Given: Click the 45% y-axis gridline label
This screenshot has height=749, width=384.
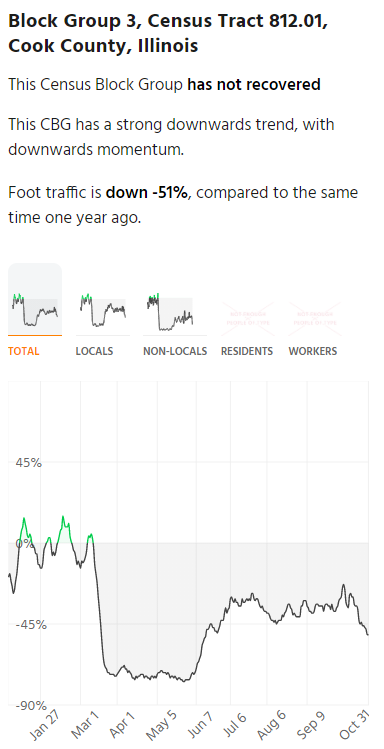Looking at the screenshot, I should click(x=27, y=462).
